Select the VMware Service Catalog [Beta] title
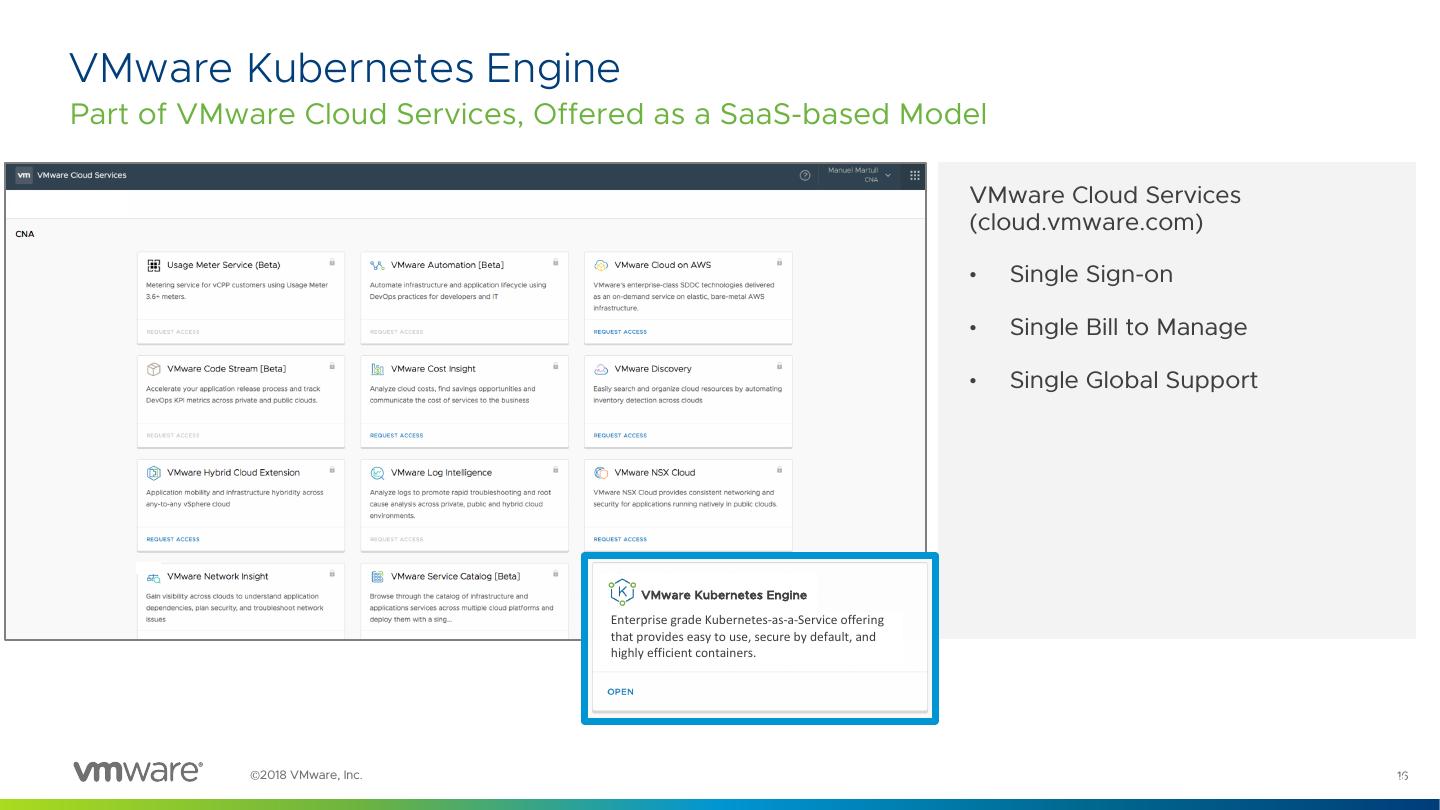Viewport: 1440px width, 810px height. pyautogui.click(x=455, y=577)
